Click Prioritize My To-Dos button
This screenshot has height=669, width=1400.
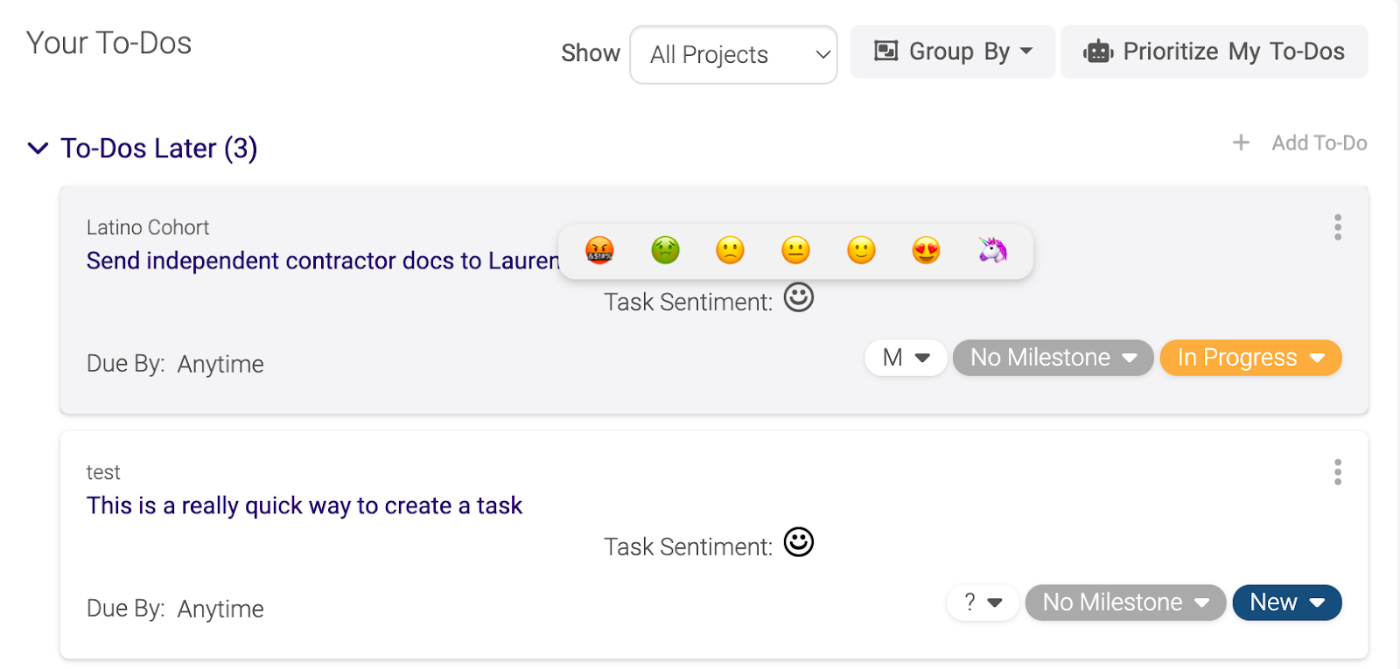(x=1214, y=52)
